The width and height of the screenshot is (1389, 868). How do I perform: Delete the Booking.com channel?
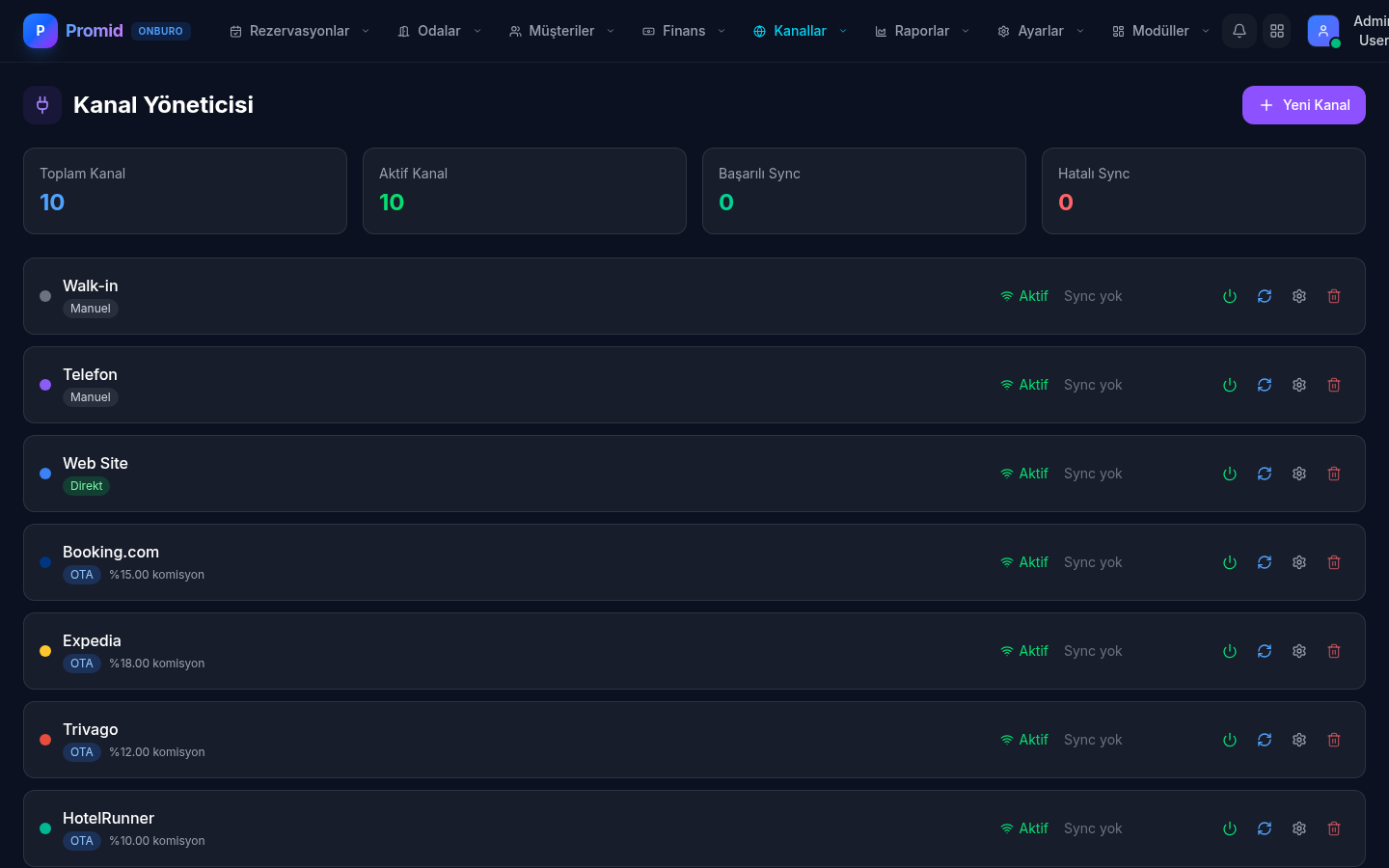coord(1334,562)
